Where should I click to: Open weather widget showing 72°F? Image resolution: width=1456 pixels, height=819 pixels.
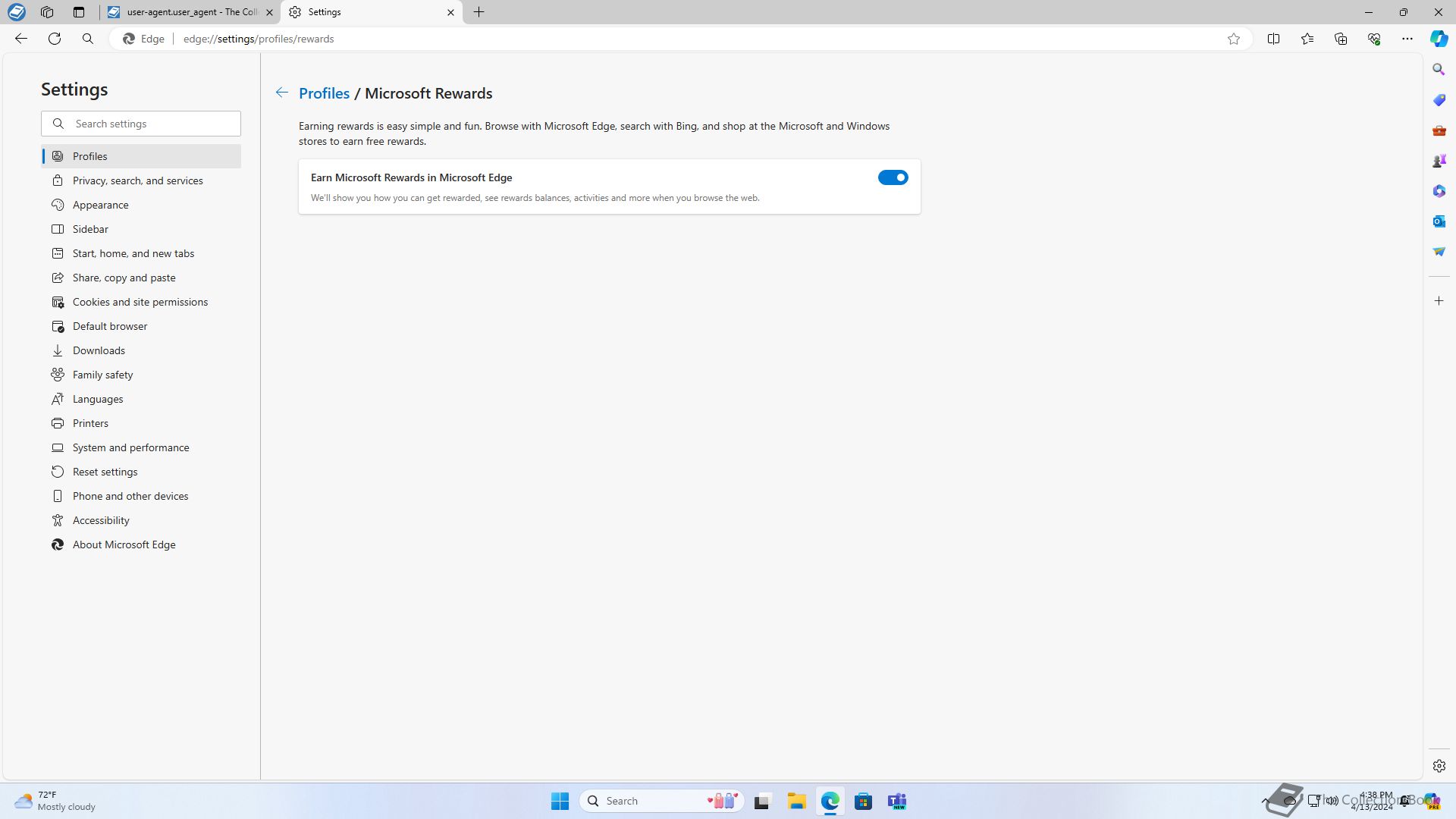pos(55,801)
